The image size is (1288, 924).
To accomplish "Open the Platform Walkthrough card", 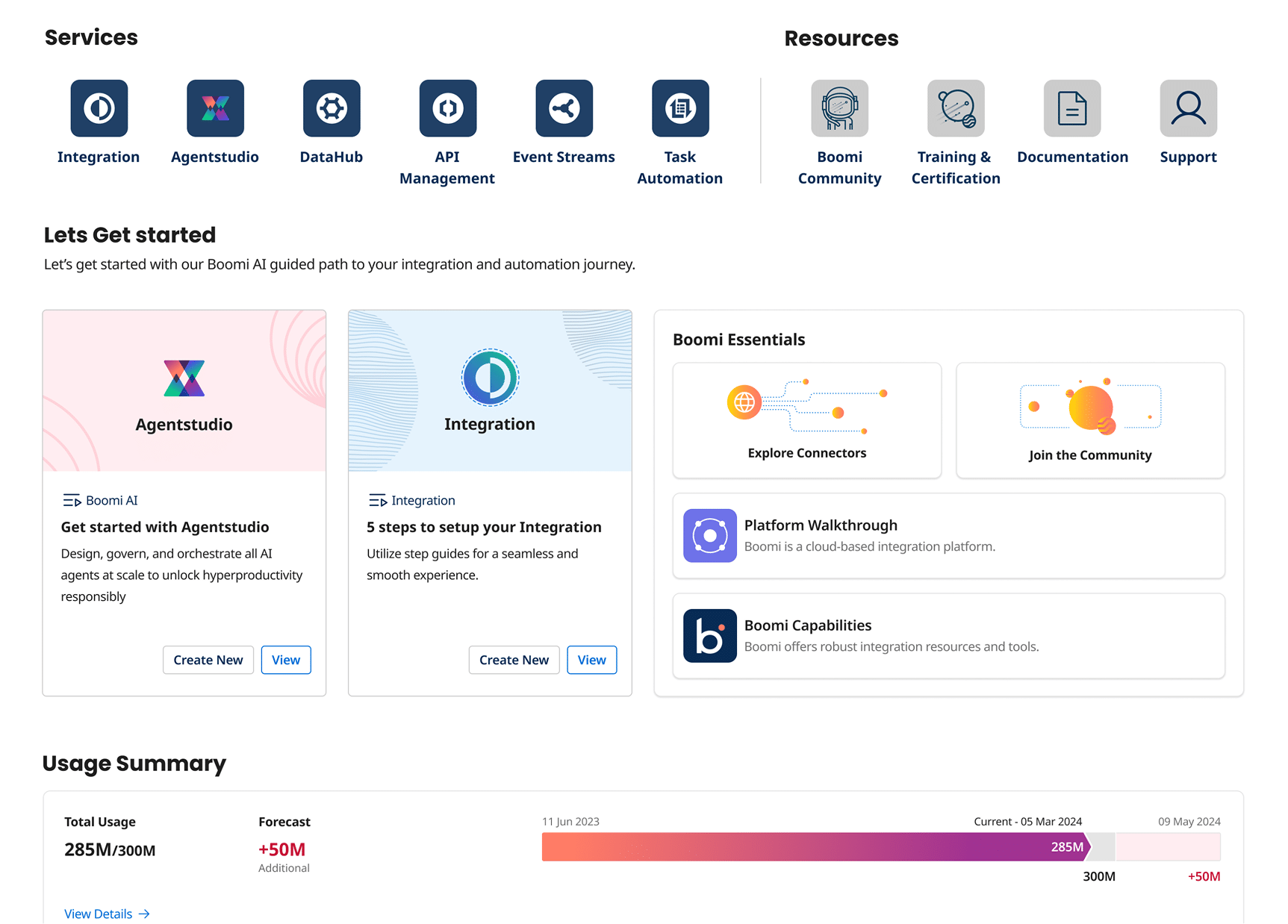I will point(948,536).
